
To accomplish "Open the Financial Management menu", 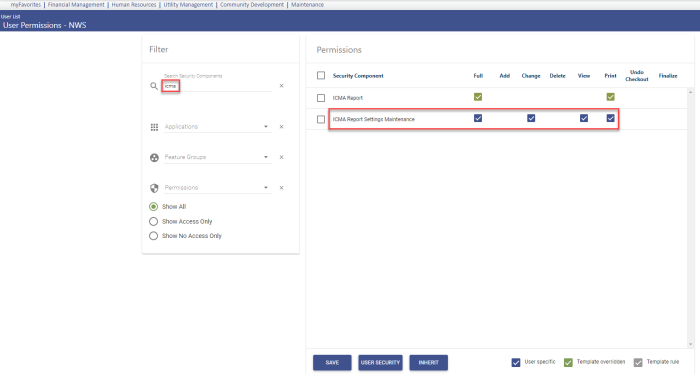I will tap(76, 4).
